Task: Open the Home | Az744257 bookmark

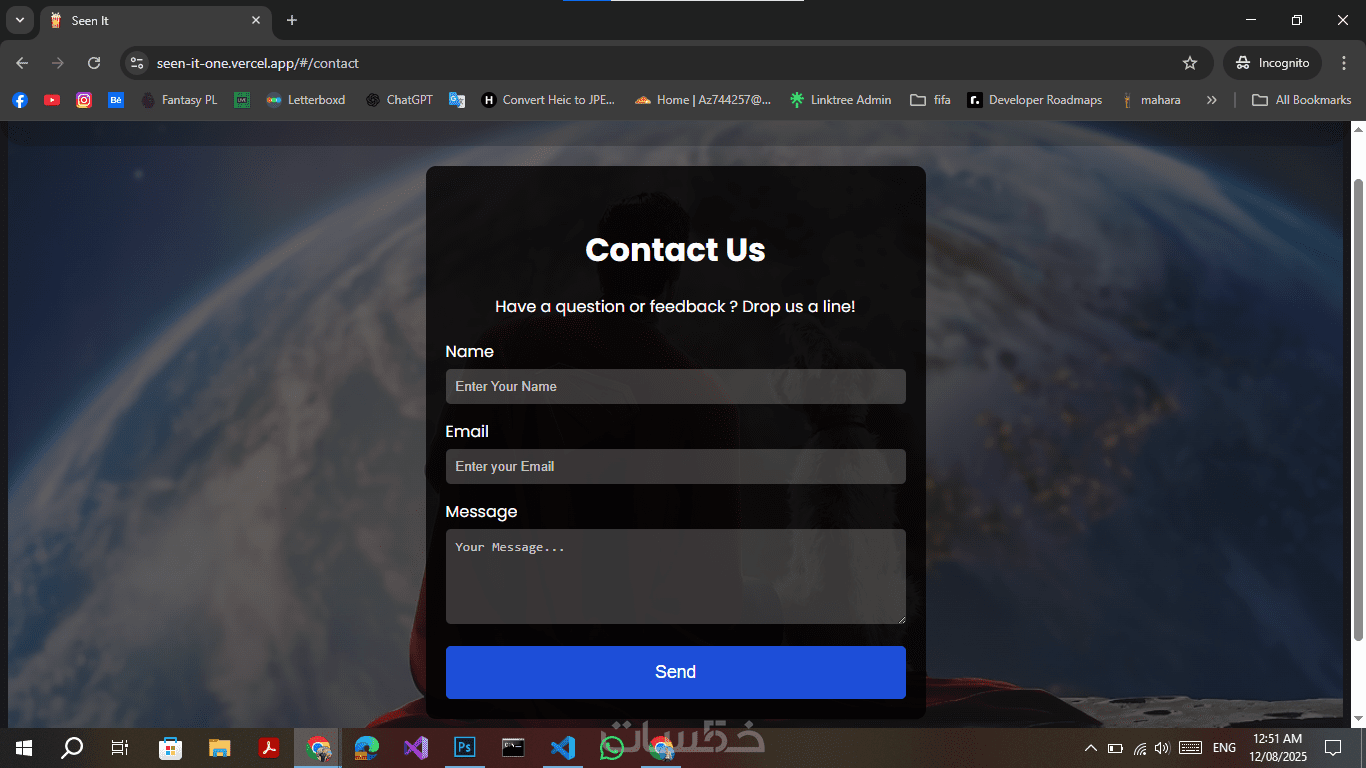Action: pyautogui.click(x=703, y=100)
